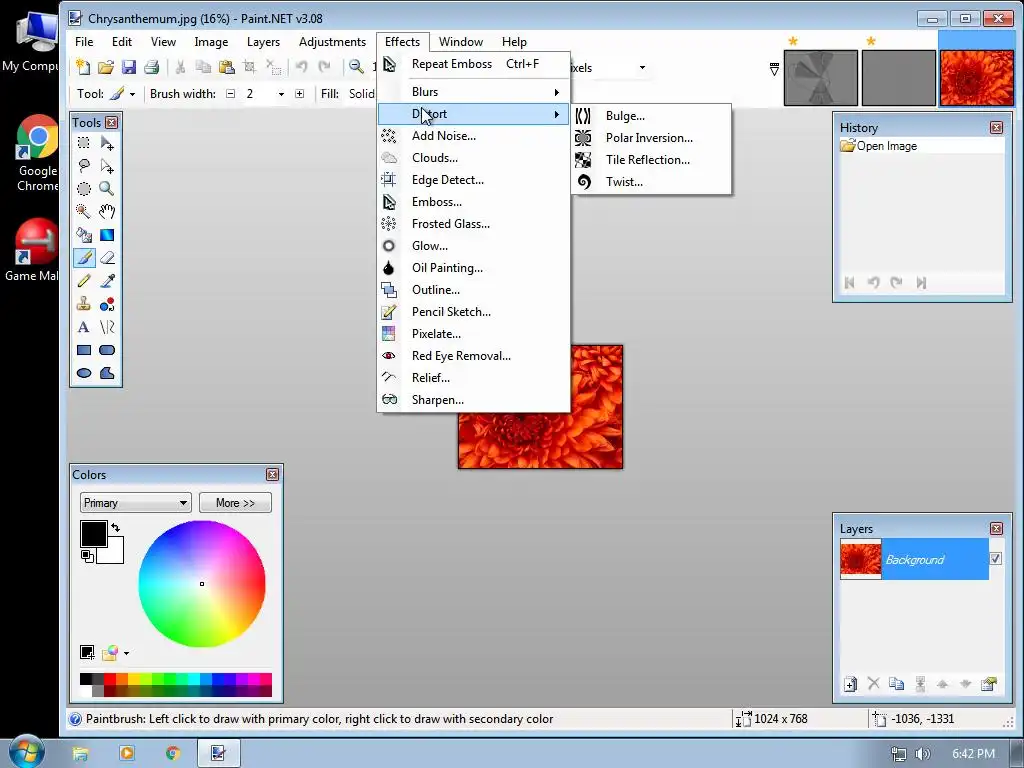The image size is (1024, 768).
Task: Select the Paint Bucket tool
Action: pos(84,235)
